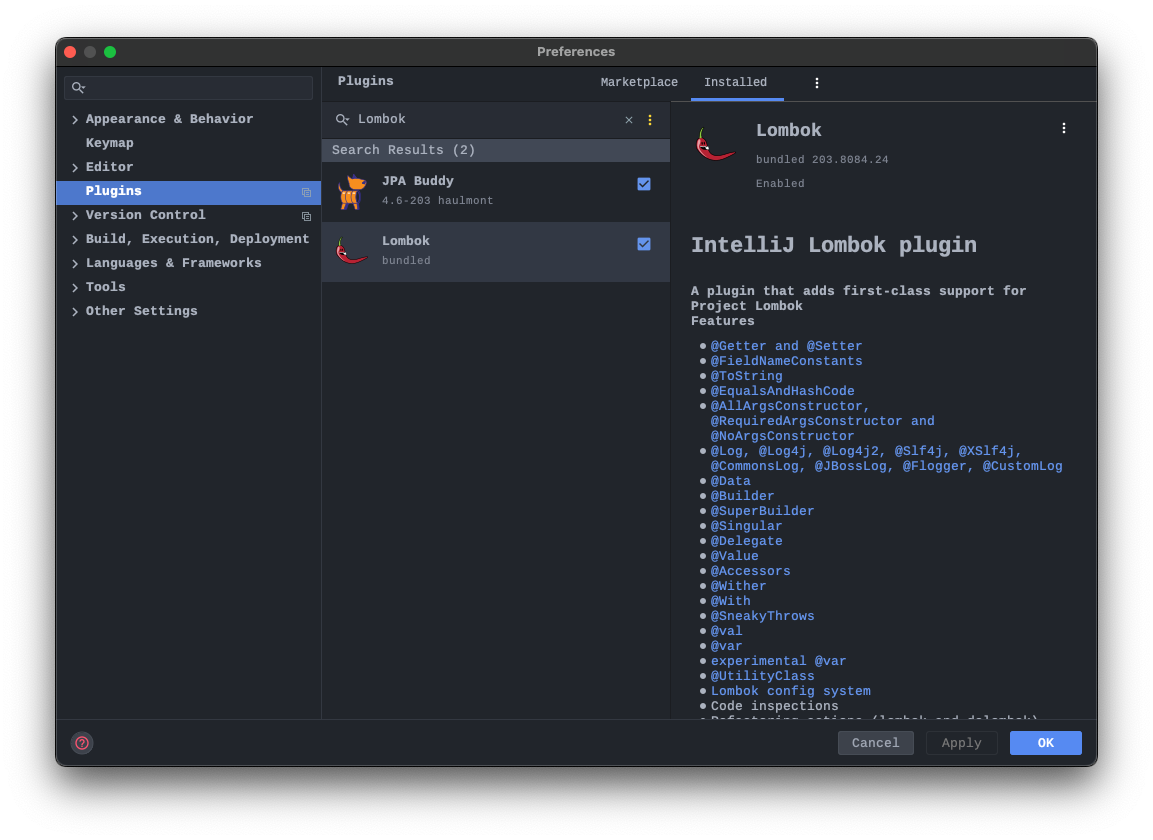Open the @With link
This screenshot has width=1153, height=840.
click(730, 601)
